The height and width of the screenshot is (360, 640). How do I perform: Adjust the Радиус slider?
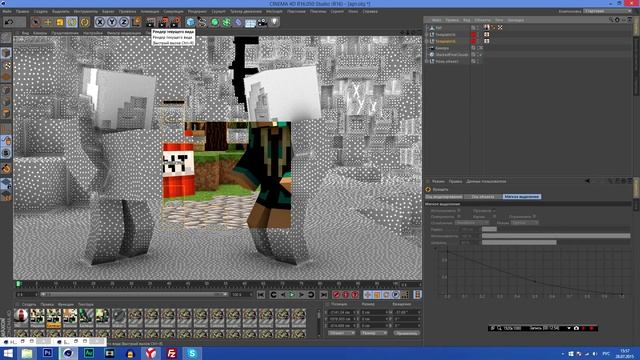[556, 229]
